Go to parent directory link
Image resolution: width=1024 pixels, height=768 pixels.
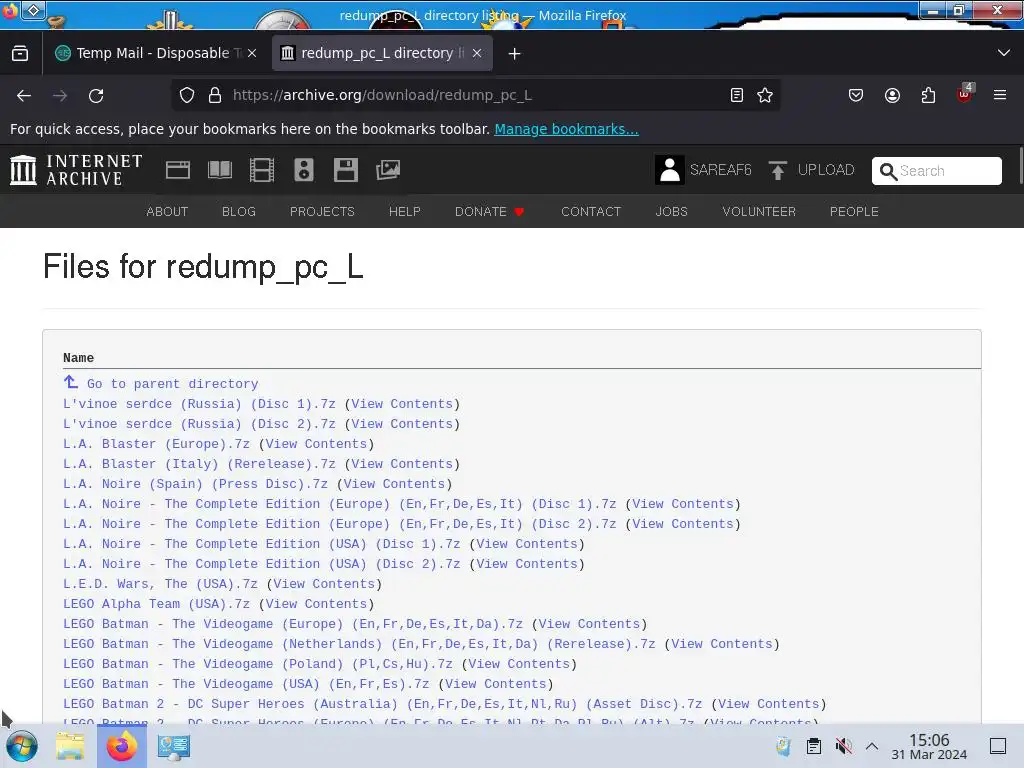tap(161, 383)
